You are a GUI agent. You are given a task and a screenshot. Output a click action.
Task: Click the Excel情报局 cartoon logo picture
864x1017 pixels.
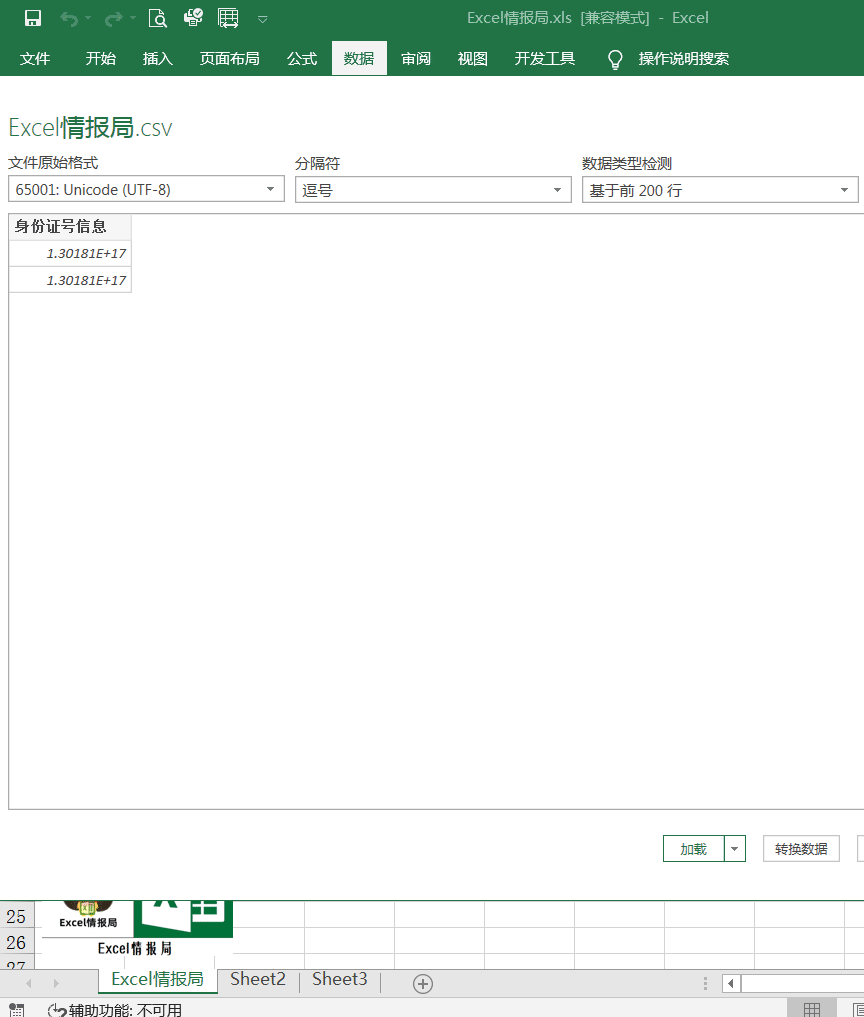[88, 915]
